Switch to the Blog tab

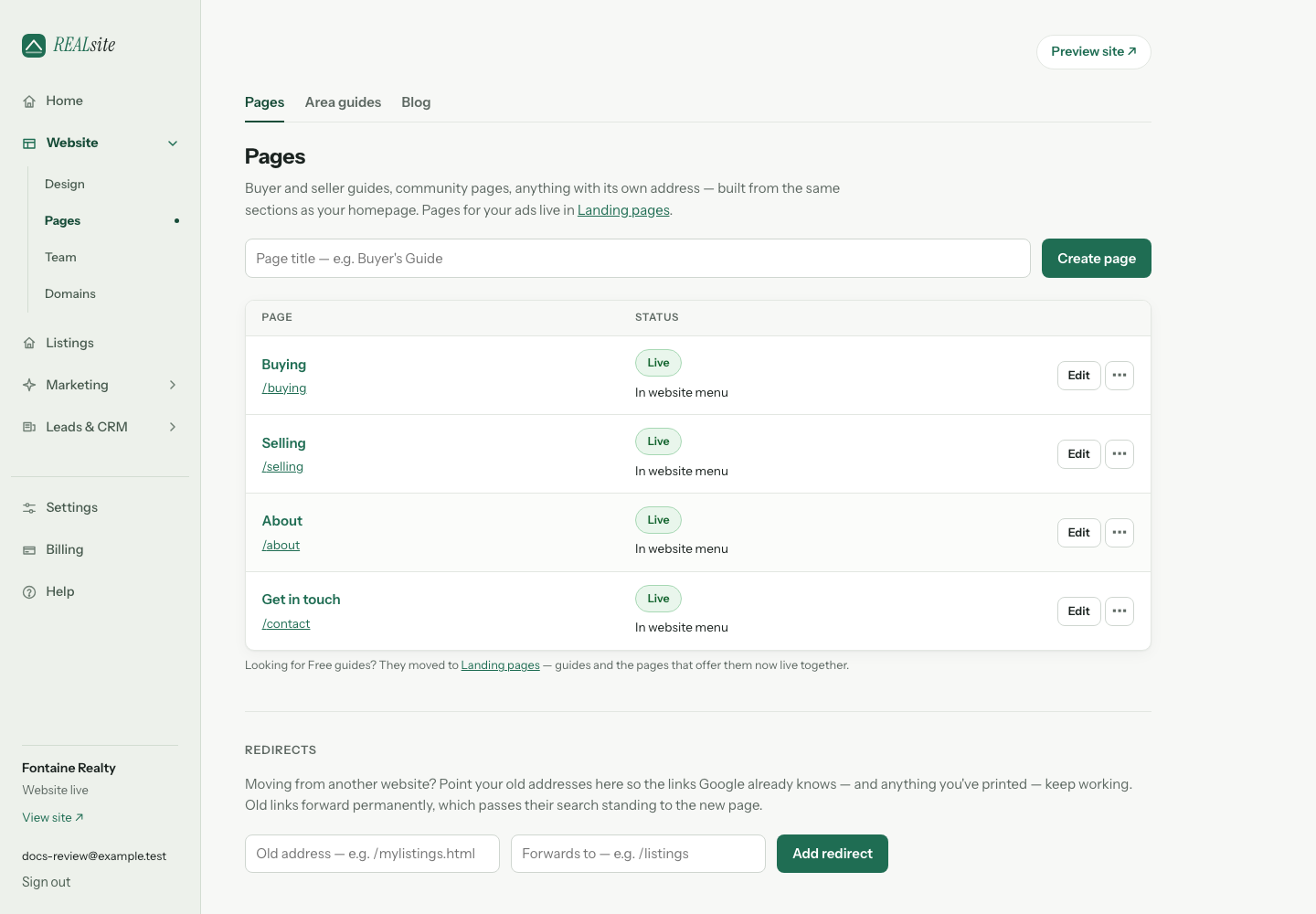pos(416,102)
